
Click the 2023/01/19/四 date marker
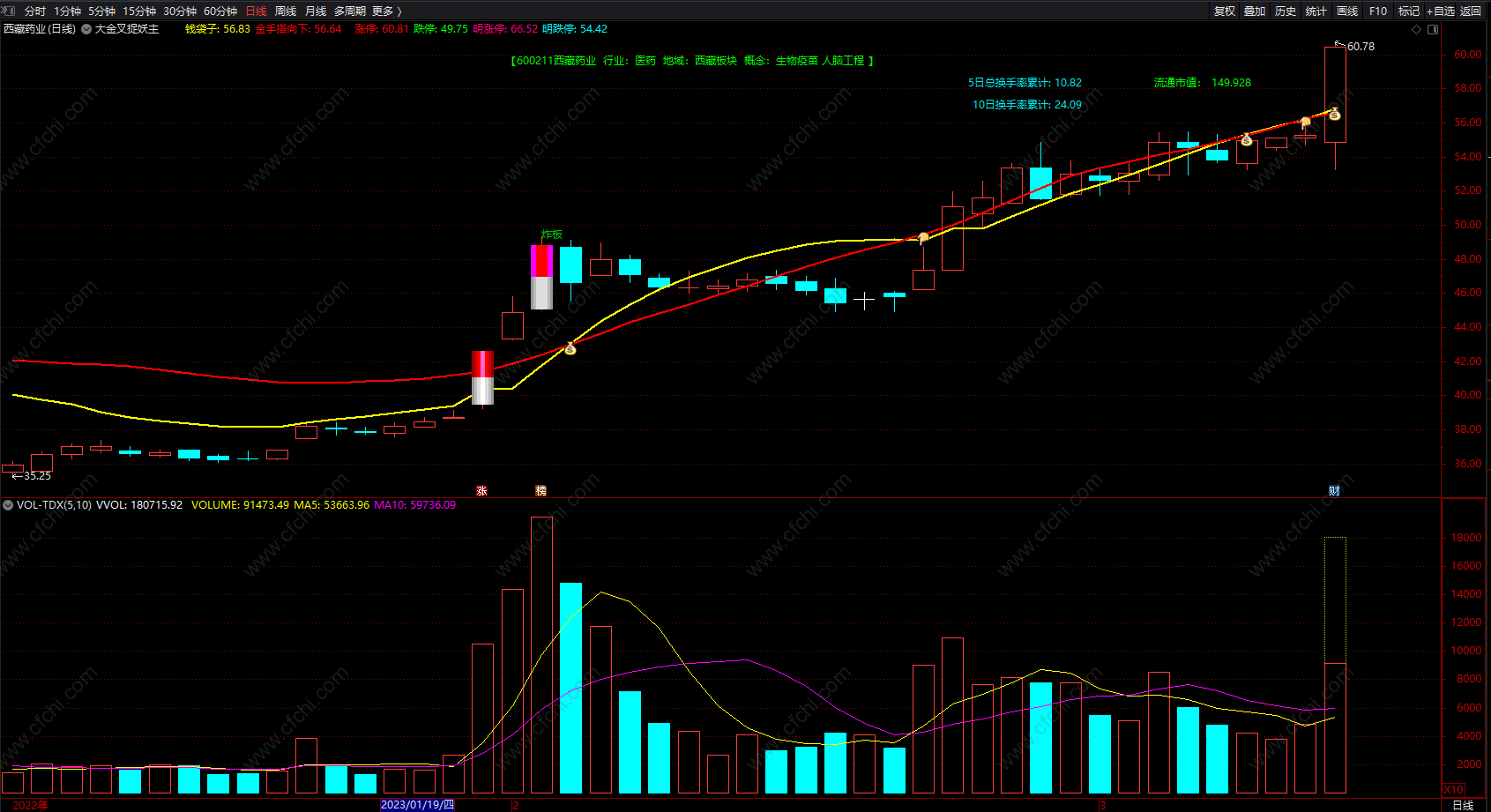(418, 805)
